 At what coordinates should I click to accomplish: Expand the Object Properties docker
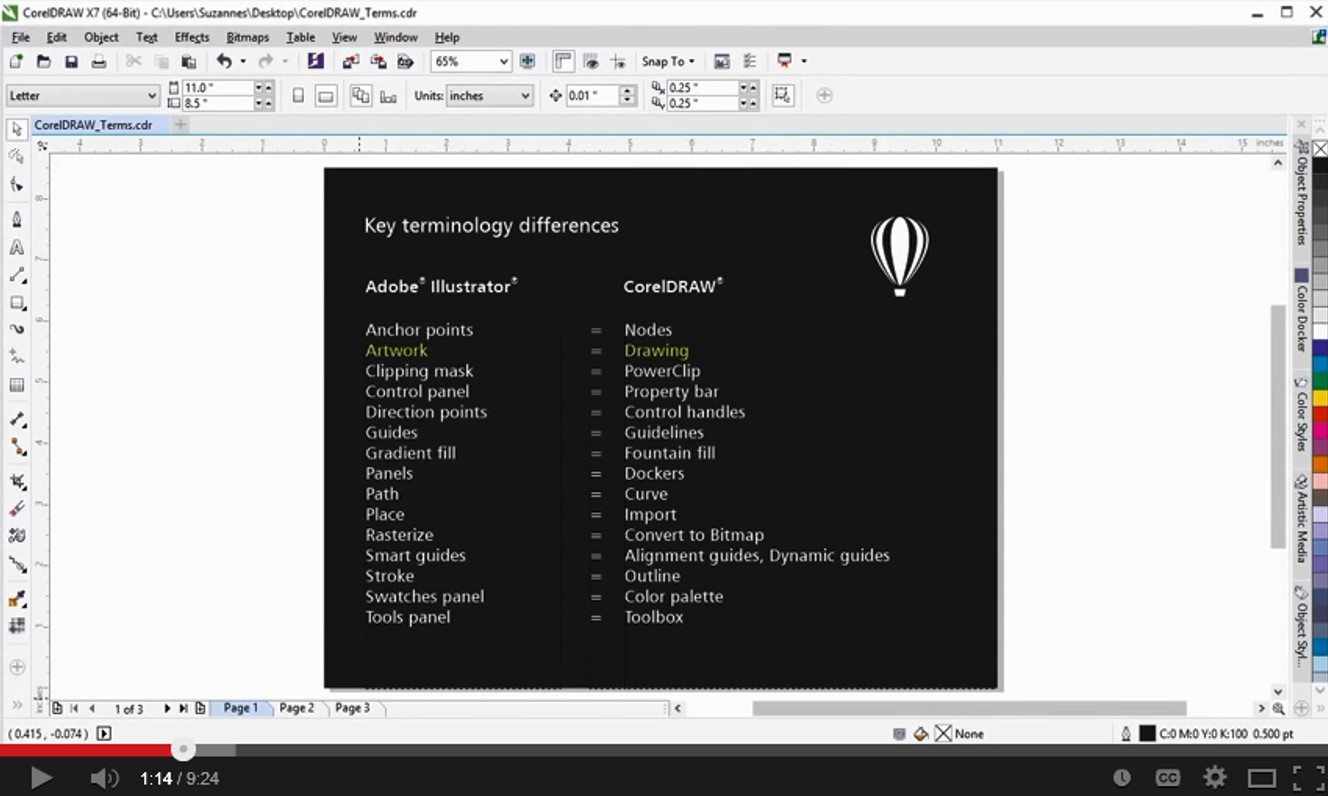pos(1301,193)
